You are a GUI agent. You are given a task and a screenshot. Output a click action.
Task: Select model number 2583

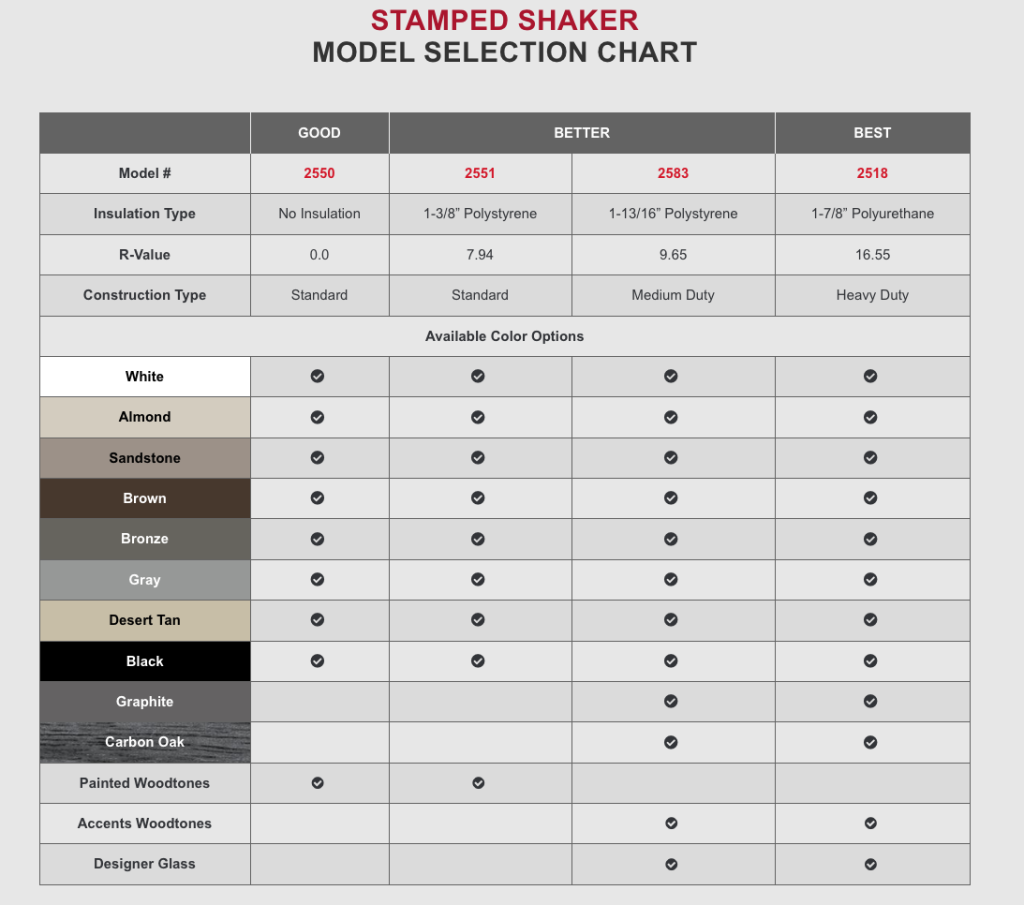[673, 173]
